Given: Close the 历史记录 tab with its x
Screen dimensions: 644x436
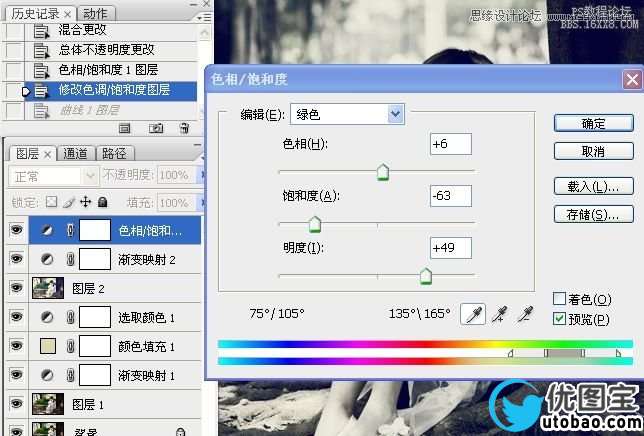Looking at the screenshot, I should pyautogui.click(x=68, y=14).
